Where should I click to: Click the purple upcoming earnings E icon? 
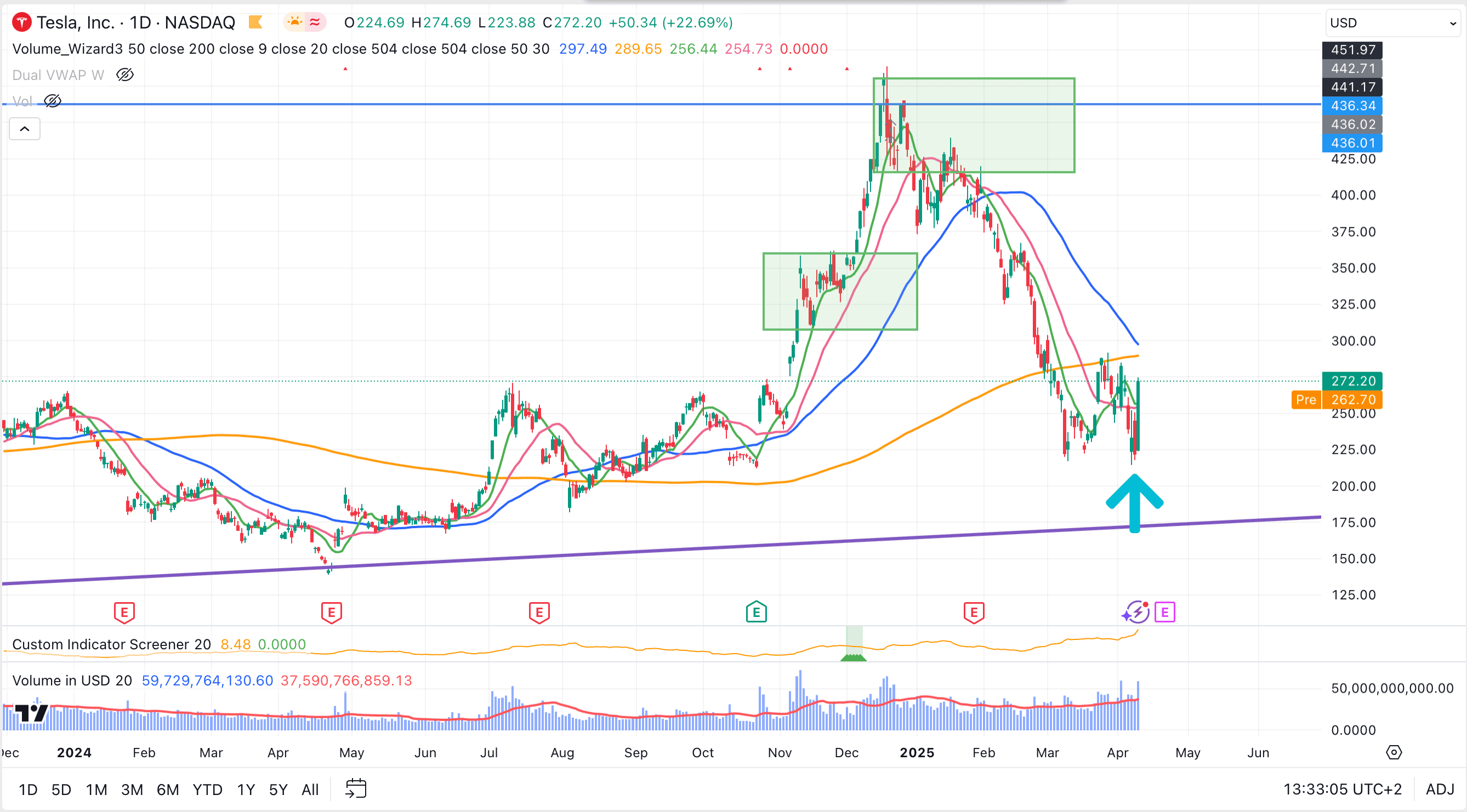[x=1164, y=612]
